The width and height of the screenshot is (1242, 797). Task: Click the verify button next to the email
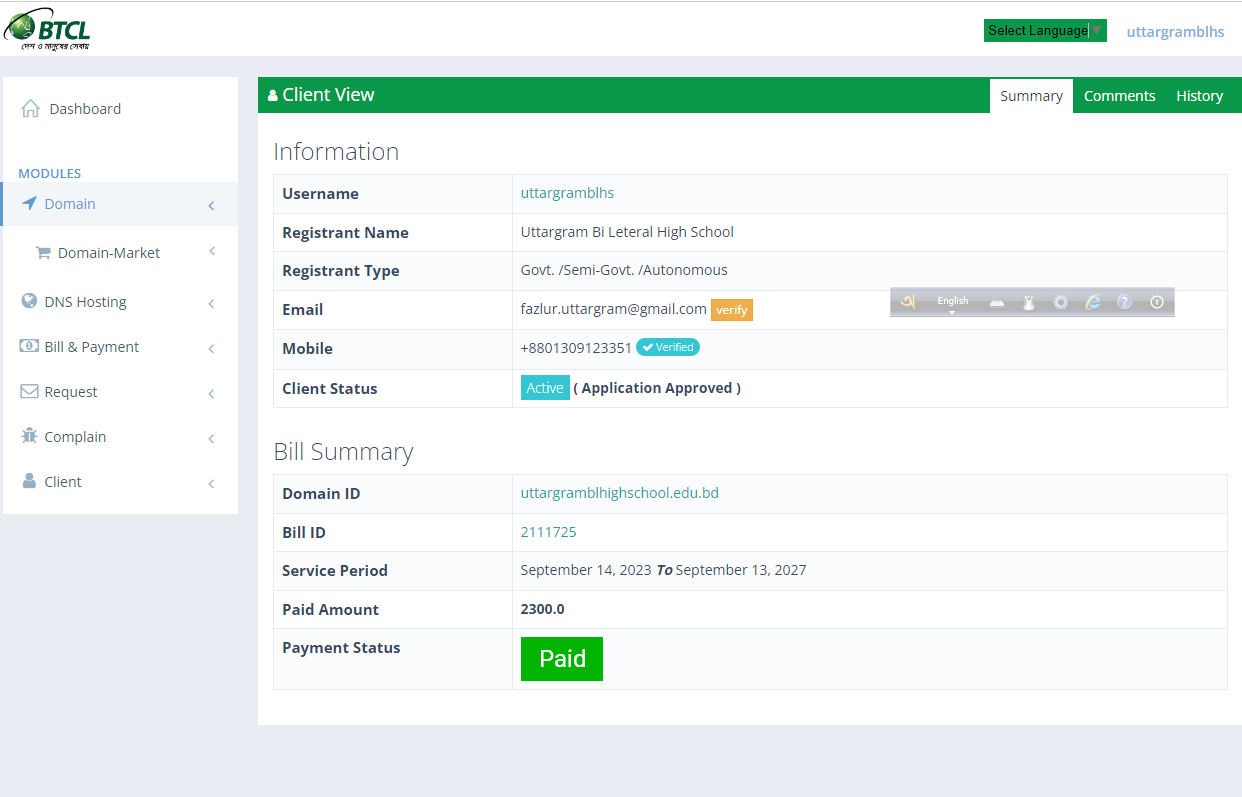pos(731,310)
